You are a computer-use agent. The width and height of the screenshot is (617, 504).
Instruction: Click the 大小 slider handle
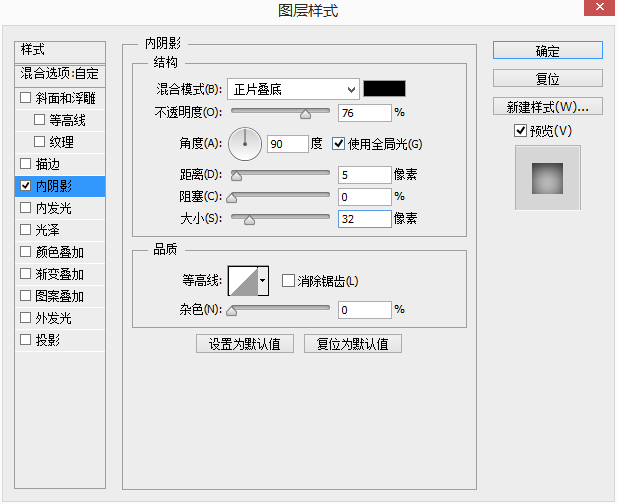coord(249,220)
